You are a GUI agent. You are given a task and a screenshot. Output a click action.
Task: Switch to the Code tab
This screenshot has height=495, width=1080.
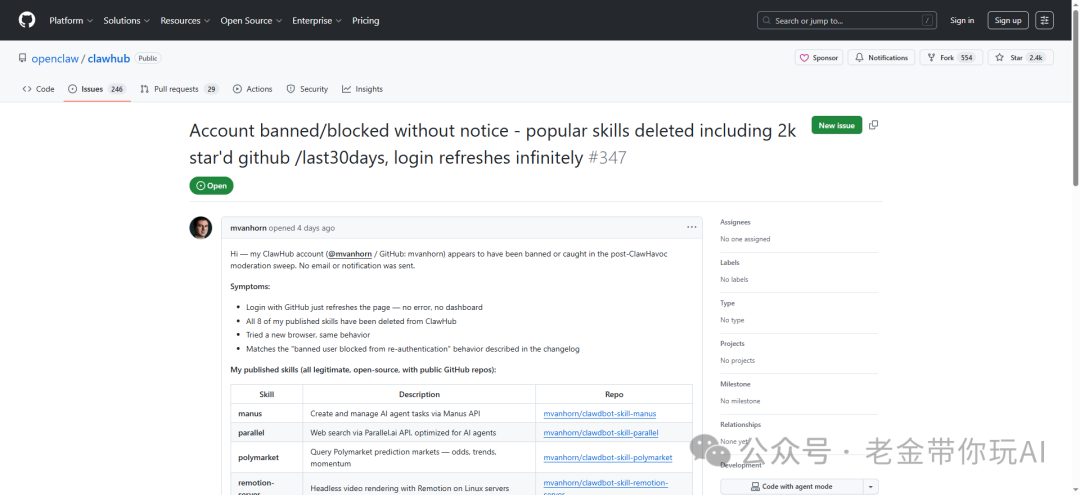click(39, 89)
